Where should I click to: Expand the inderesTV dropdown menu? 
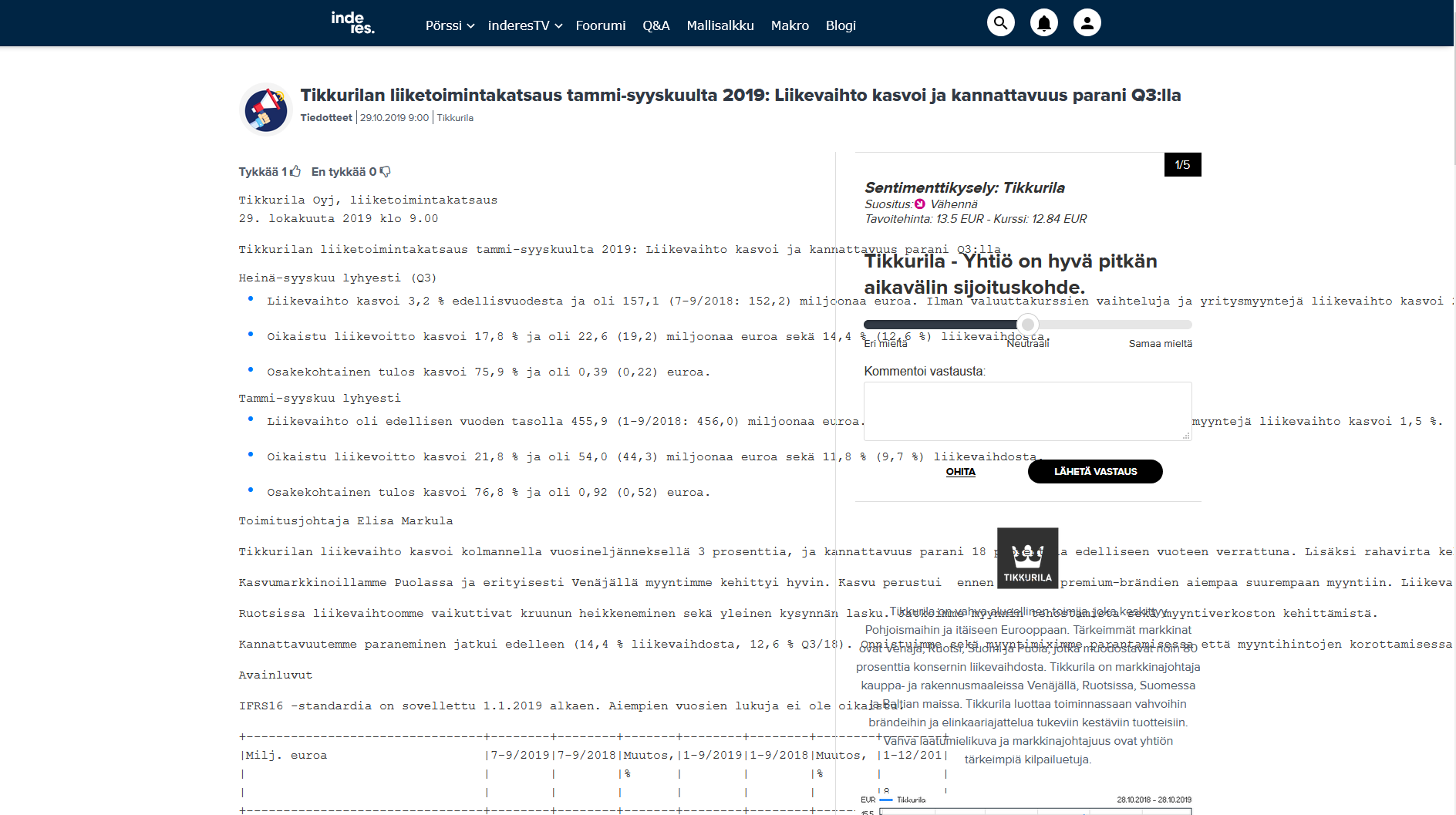click(525, 25)
